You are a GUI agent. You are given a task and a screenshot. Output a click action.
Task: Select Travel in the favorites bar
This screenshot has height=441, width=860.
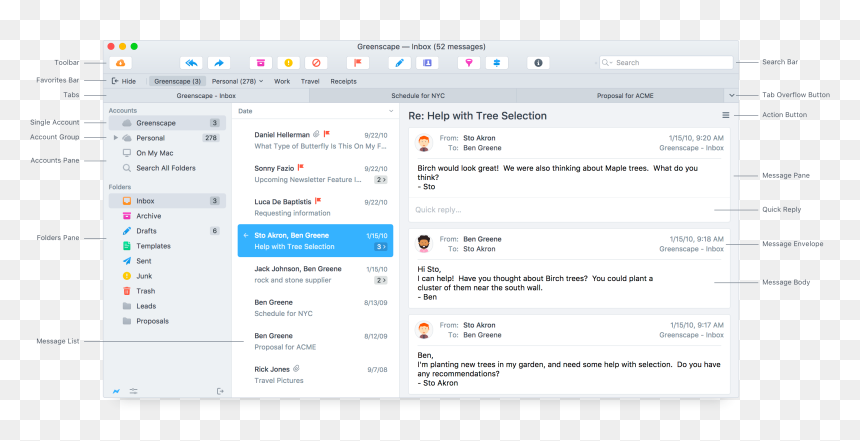coord(310,81)
